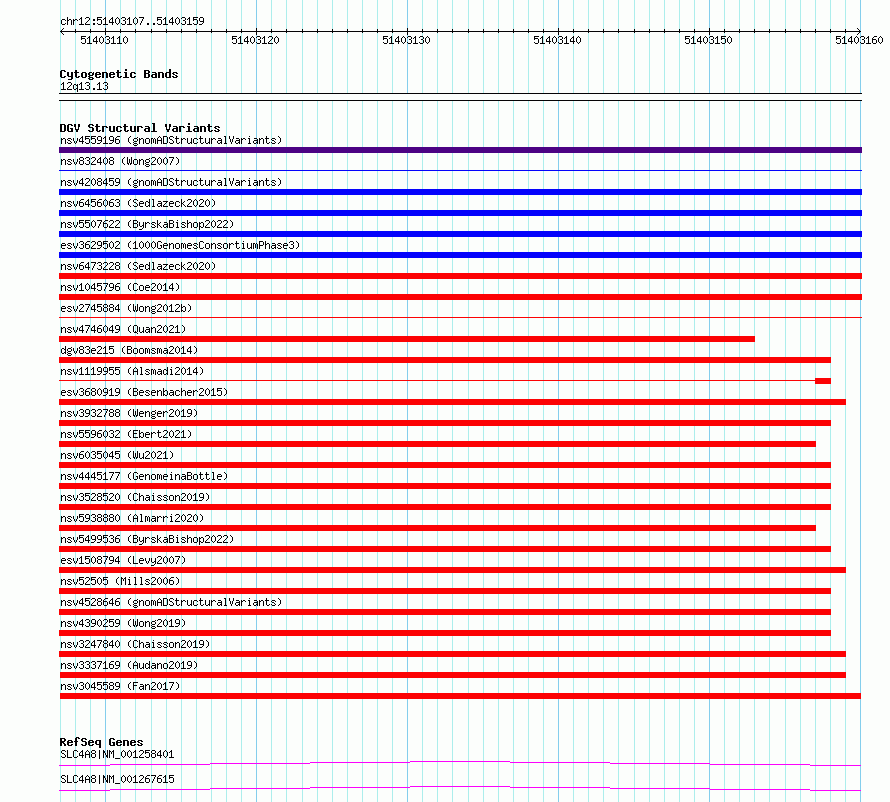Select the red bar under esv1508794

point(452,570)
